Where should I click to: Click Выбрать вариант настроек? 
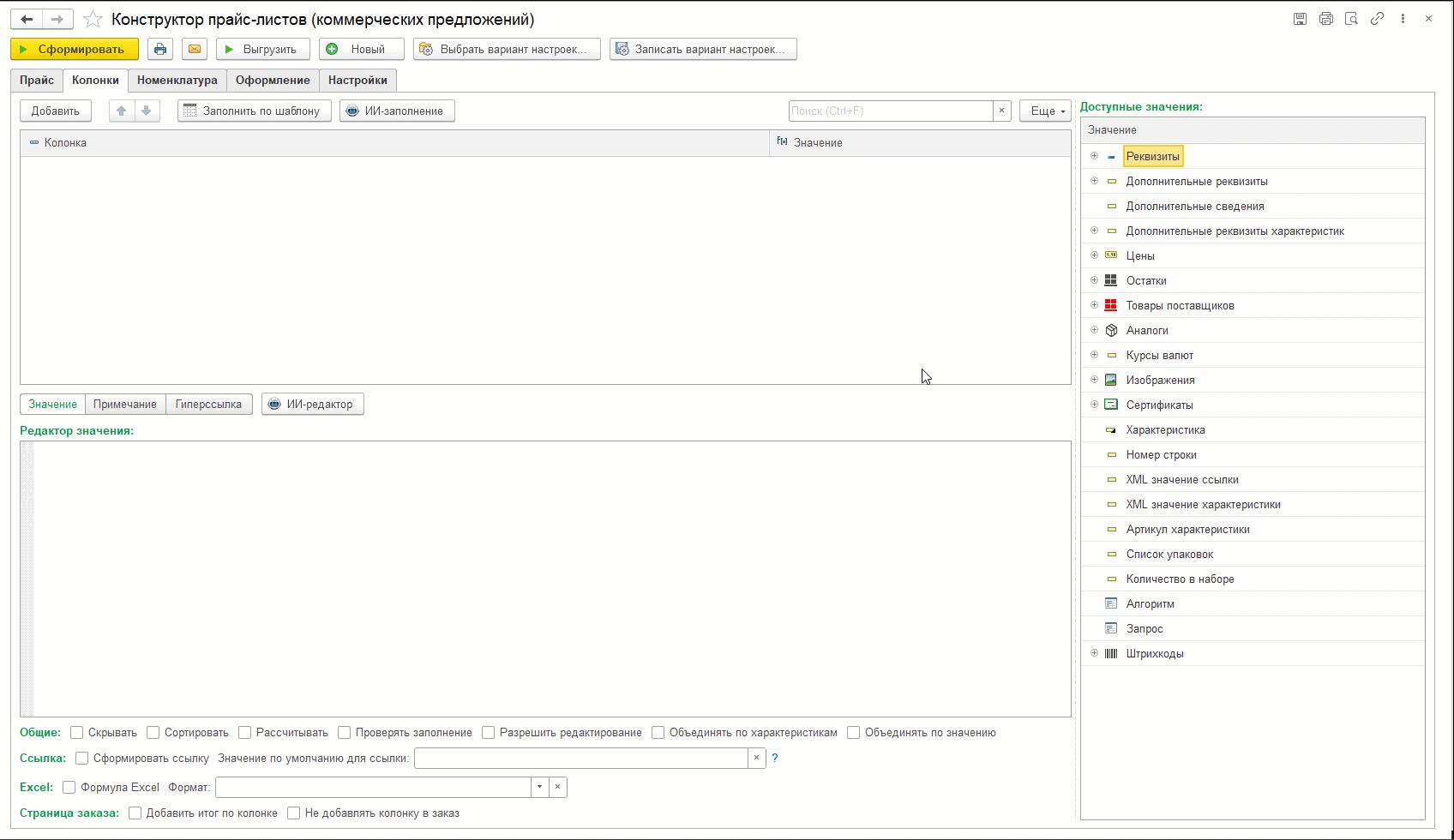pyautogui.click(x=508, y=49)
